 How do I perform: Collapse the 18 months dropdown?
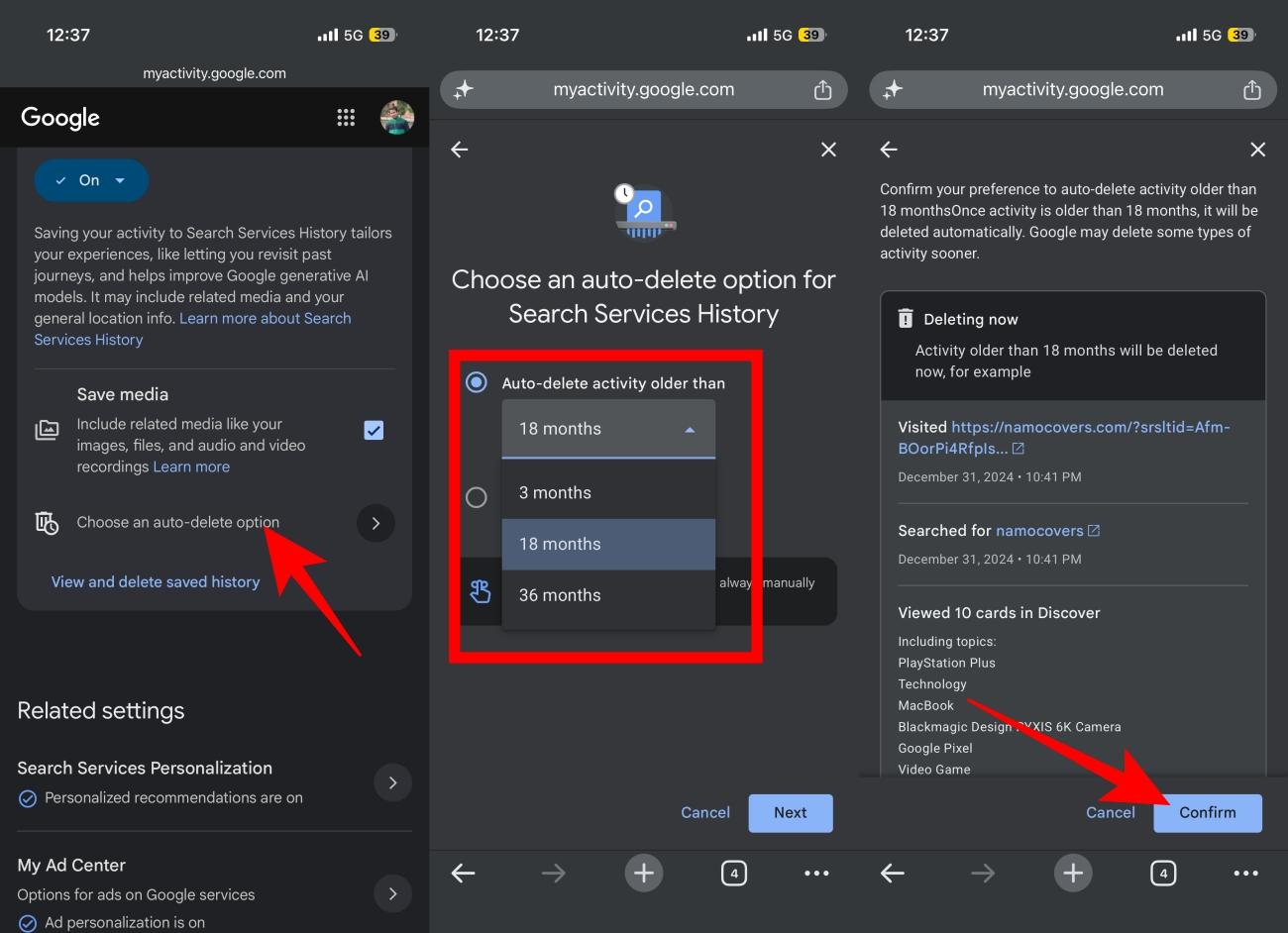tap(608, 429)
